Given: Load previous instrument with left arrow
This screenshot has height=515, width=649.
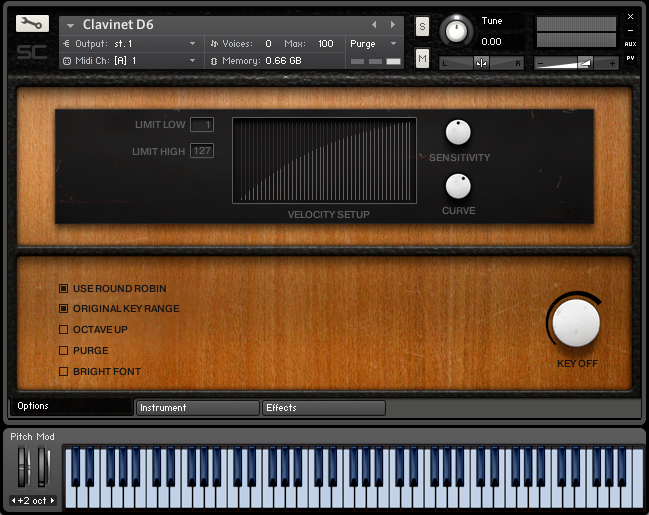Looking at the screenshot, I should 374,25.
